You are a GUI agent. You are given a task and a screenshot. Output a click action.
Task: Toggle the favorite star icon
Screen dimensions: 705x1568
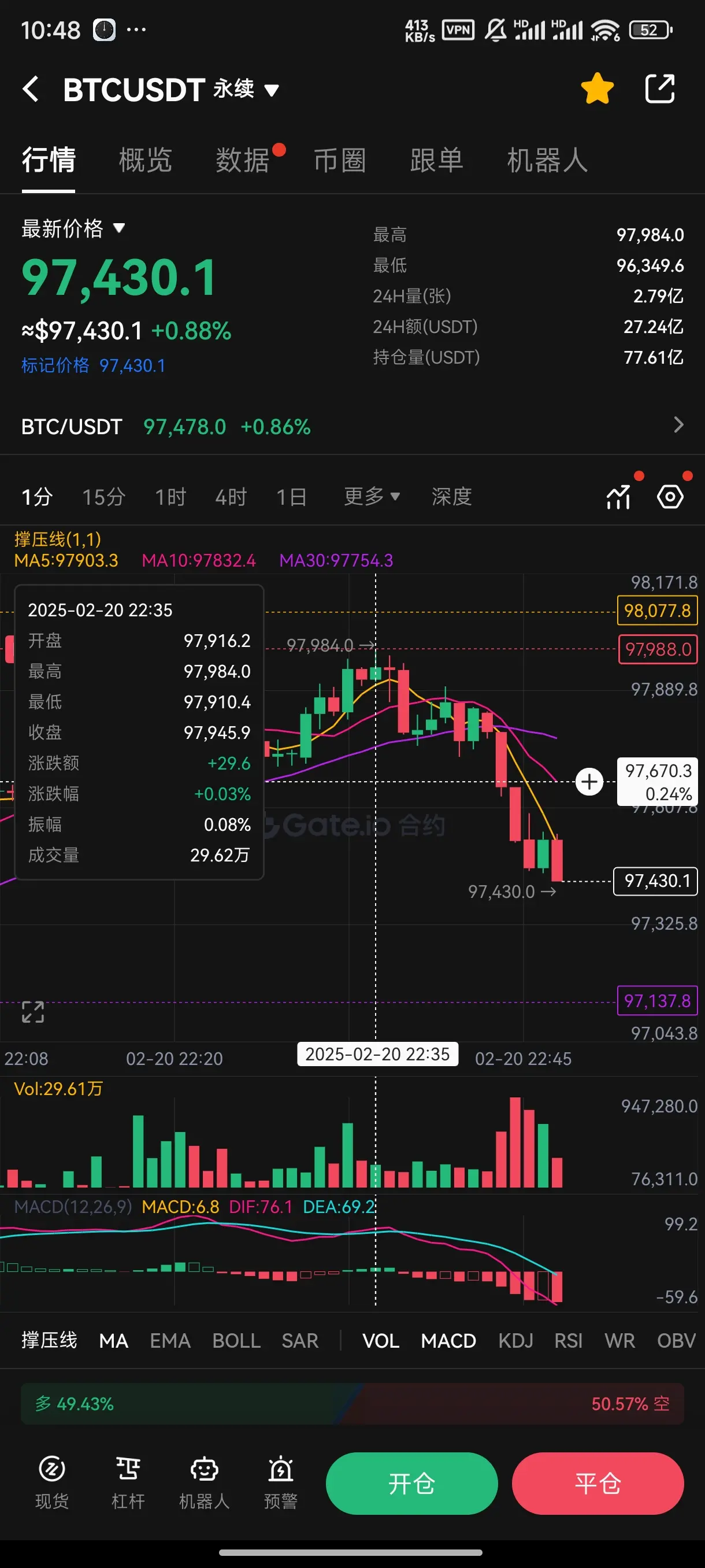click(x=598, y=89)
